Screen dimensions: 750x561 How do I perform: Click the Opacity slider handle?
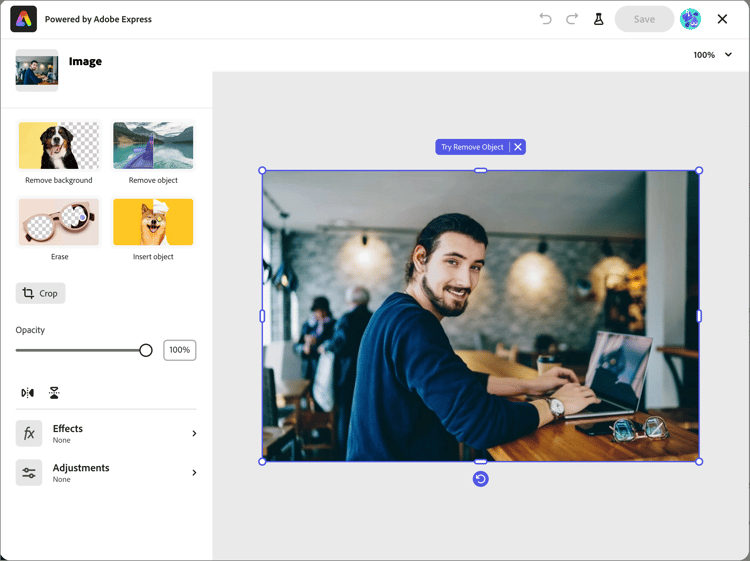tap(146, 350)
